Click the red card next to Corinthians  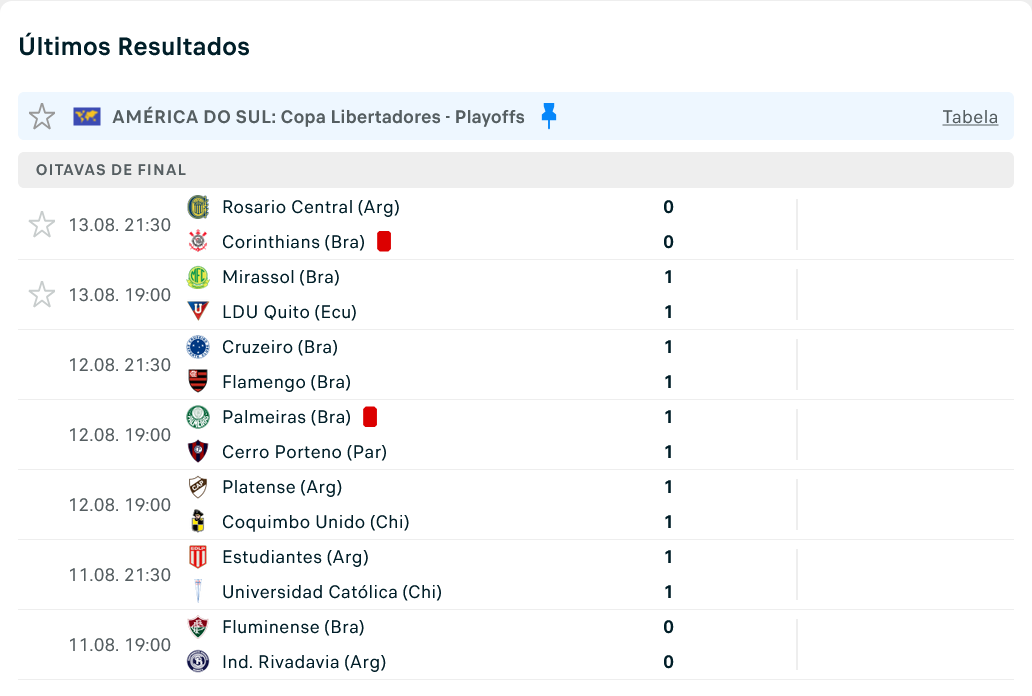point(384,242)
